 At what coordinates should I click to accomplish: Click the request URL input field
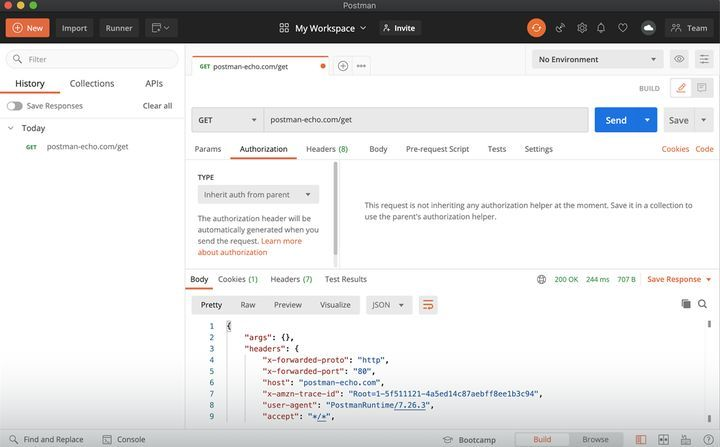(426, 120)
